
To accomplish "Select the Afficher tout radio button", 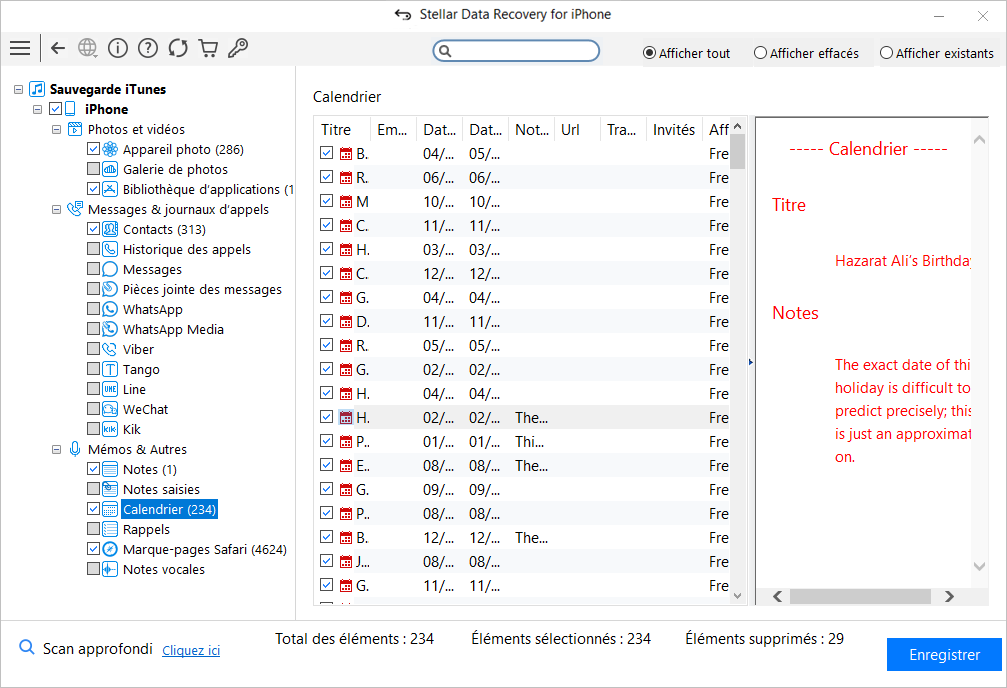I will click(649, 53).
